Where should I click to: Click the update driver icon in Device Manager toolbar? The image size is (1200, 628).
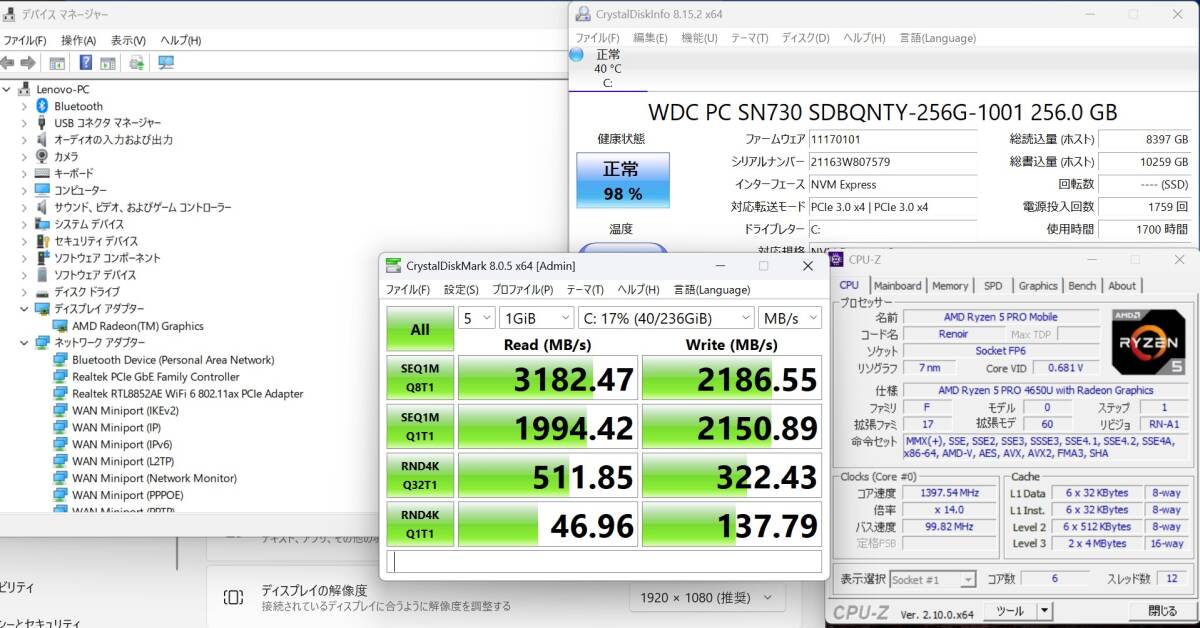(x=137, y=63)
